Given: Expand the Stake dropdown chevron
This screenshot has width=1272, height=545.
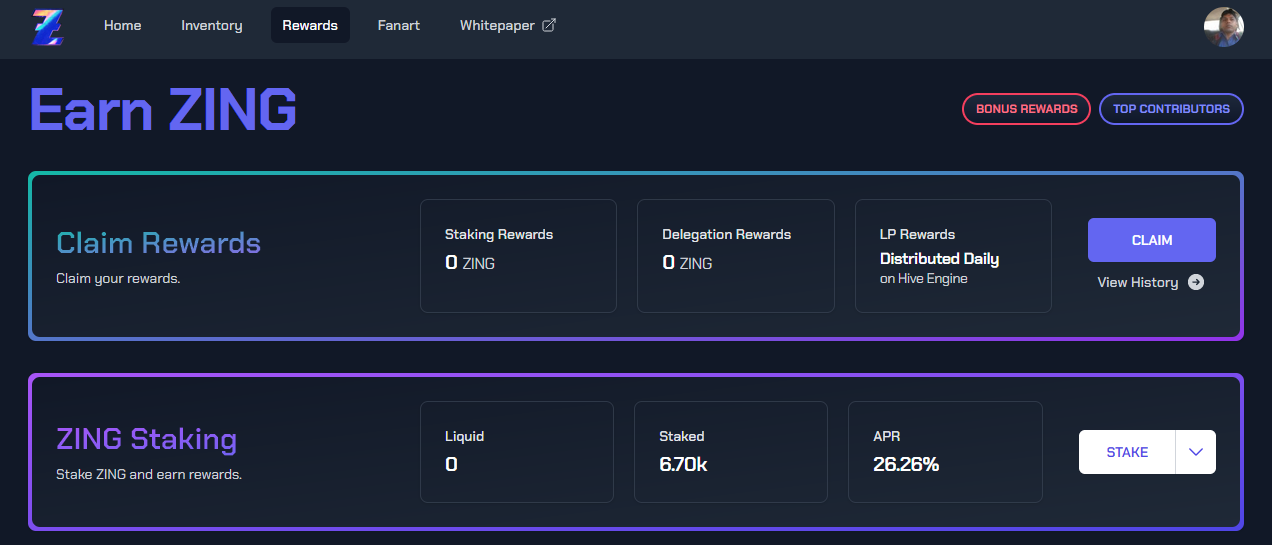Looking at the screenshot, I should 1196,452.
